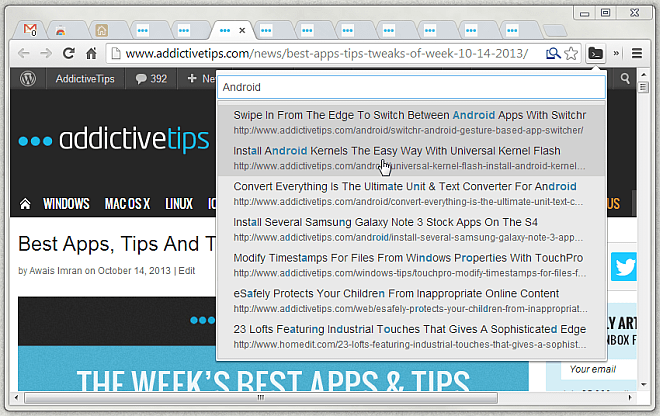Open the Gmail pinned tab
This screenshot has width=660, height=416.
tap(30, 30)
